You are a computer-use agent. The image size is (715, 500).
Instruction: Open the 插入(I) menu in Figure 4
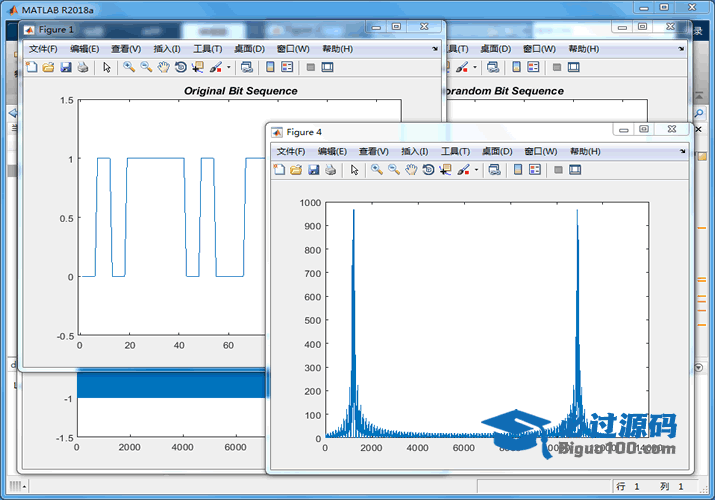point(415,151)
